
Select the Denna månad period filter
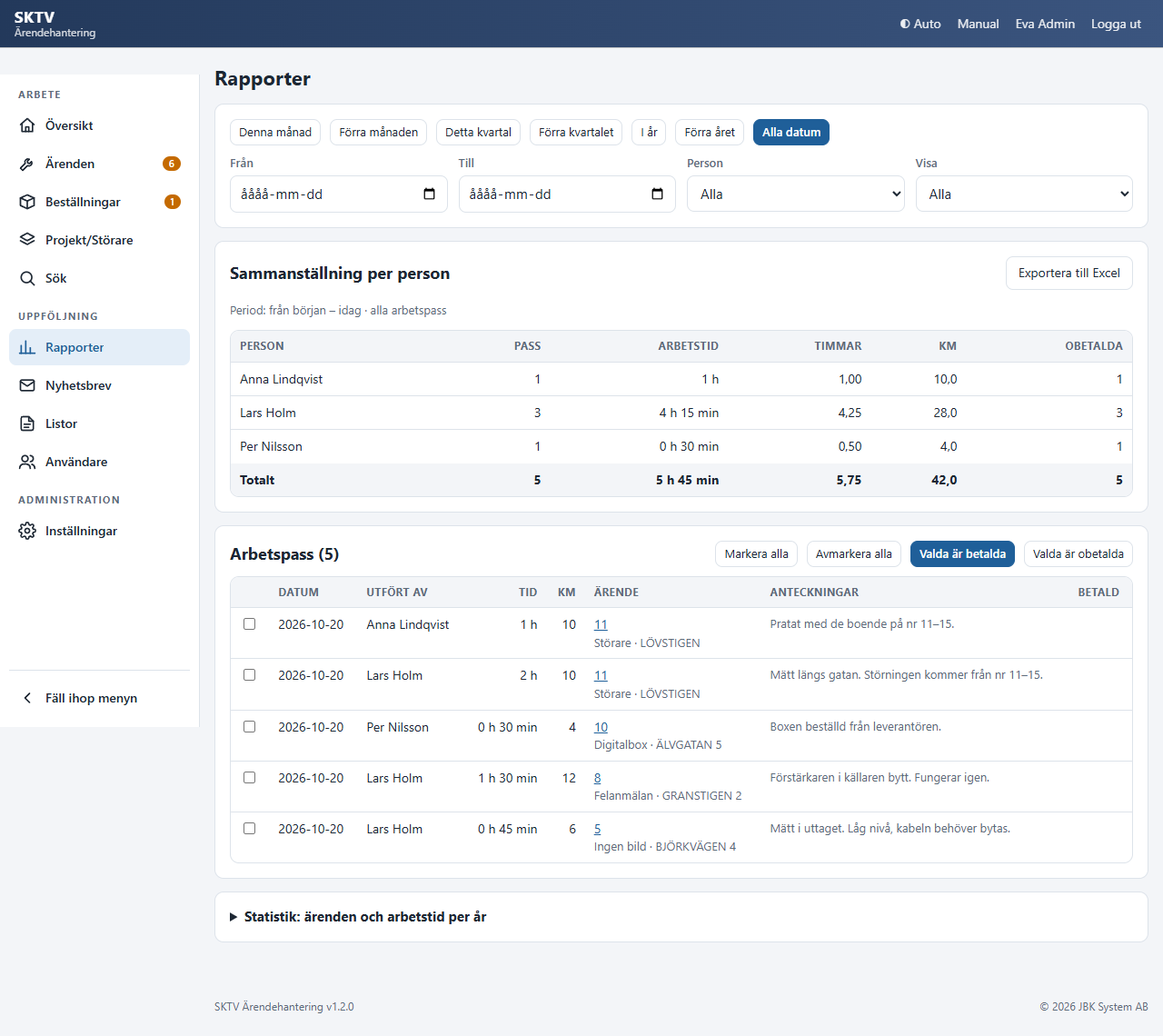click(275, 132)
